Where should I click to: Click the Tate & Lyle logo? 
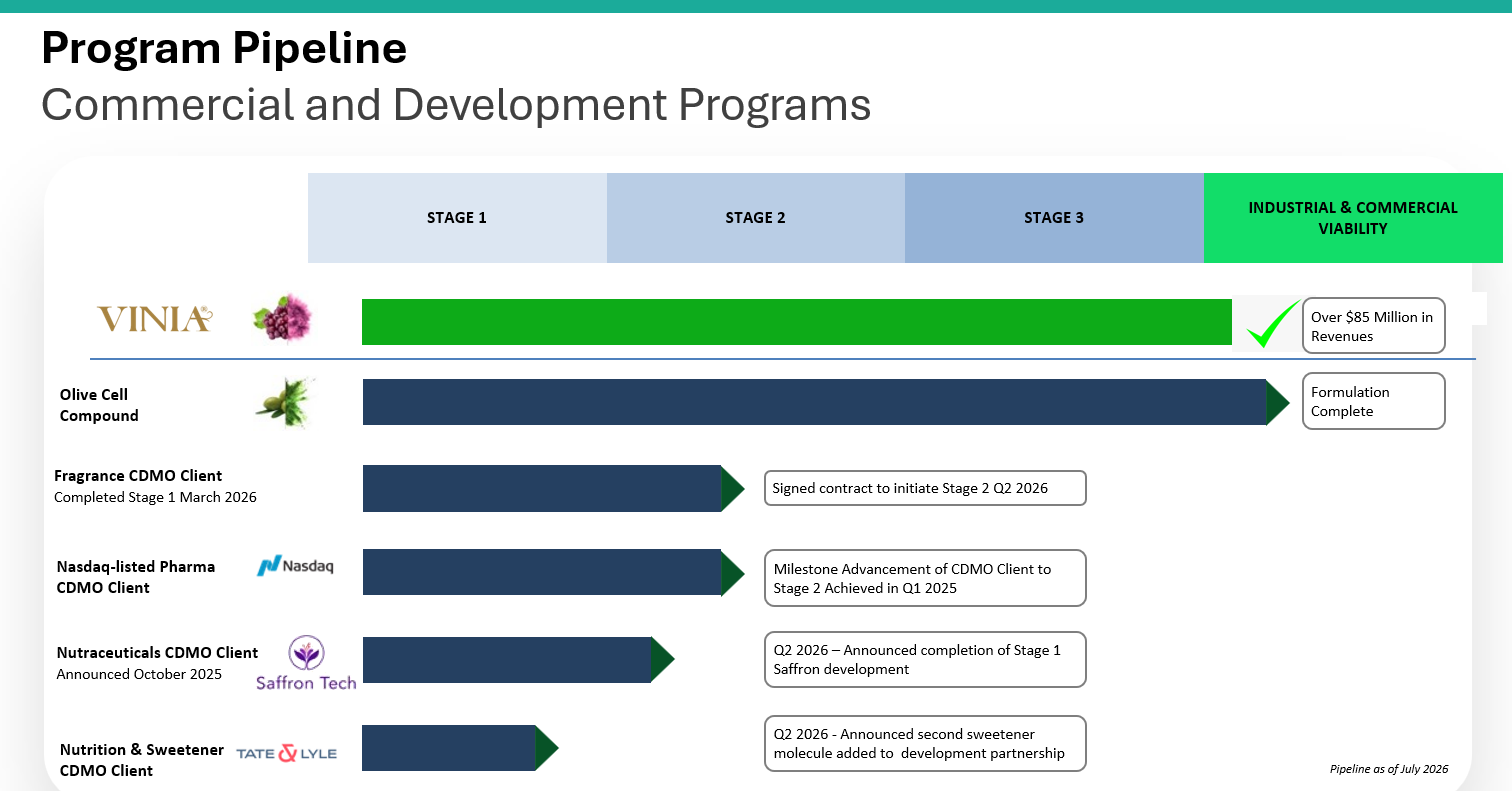coord(286,753)
